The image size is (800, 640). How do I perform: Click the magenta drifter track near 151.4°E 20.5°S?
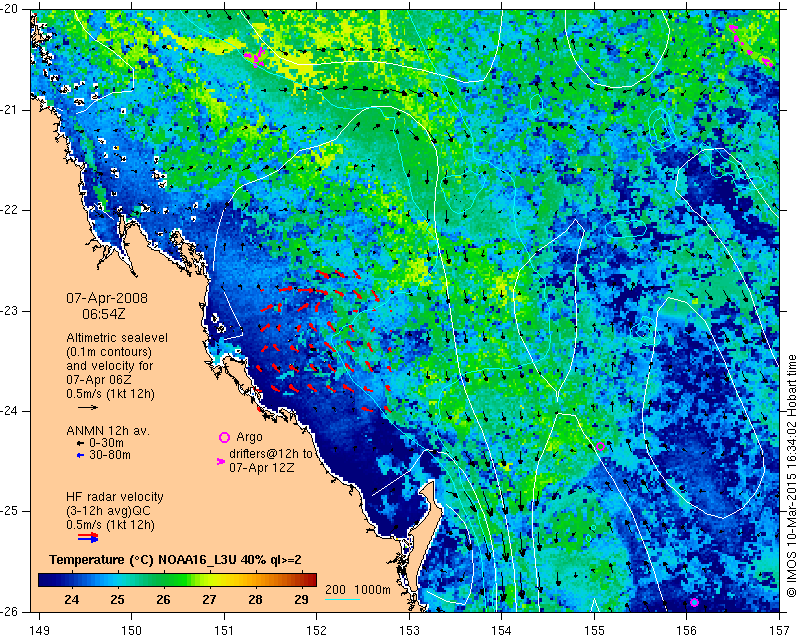coord(256,57)
